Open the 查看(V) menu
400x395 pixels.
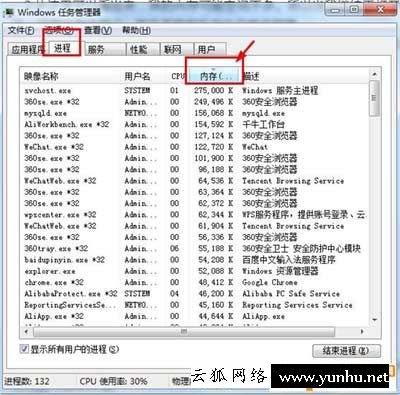(x=98, y=31)
